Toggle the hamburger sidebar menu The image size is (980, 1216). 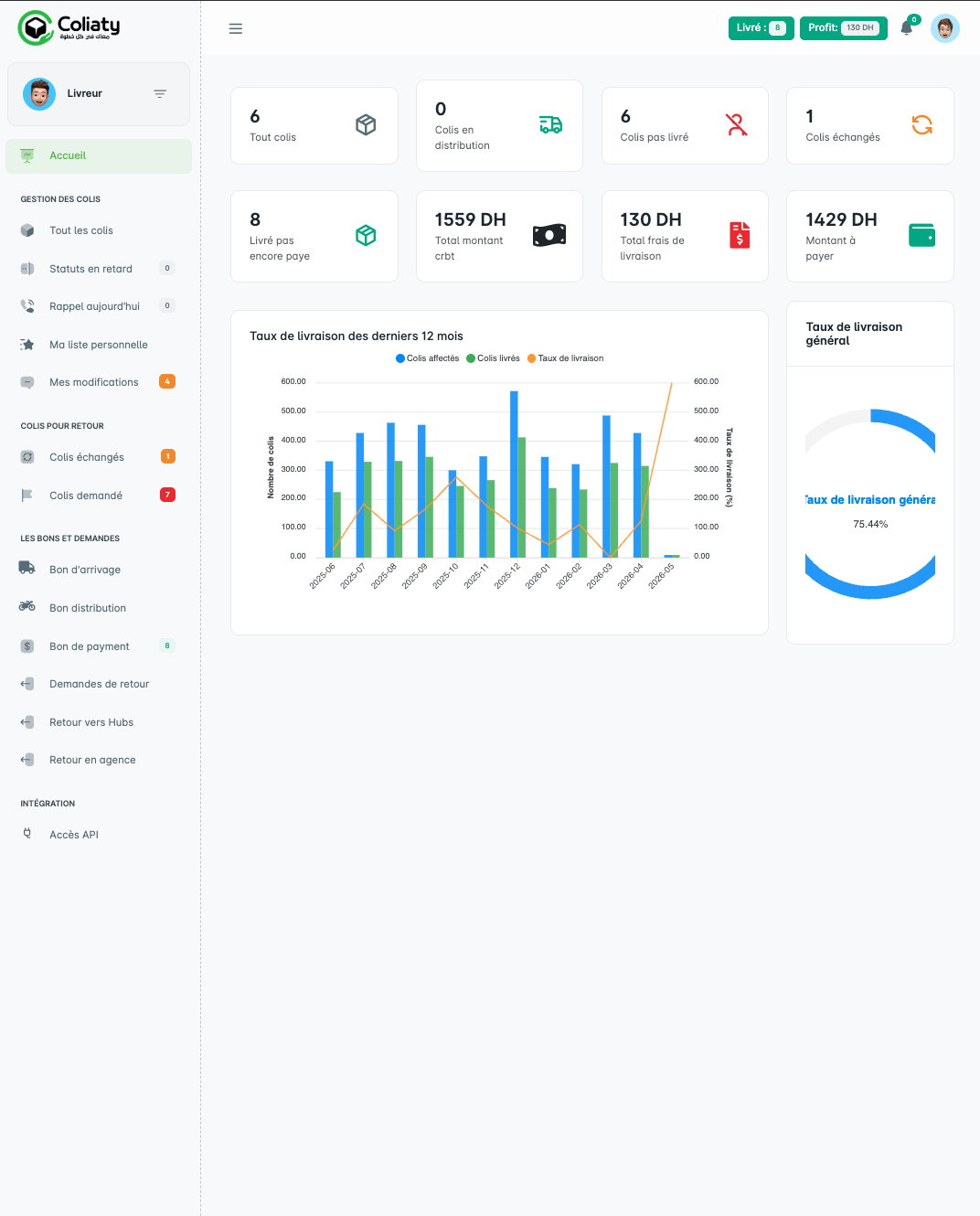235,28
